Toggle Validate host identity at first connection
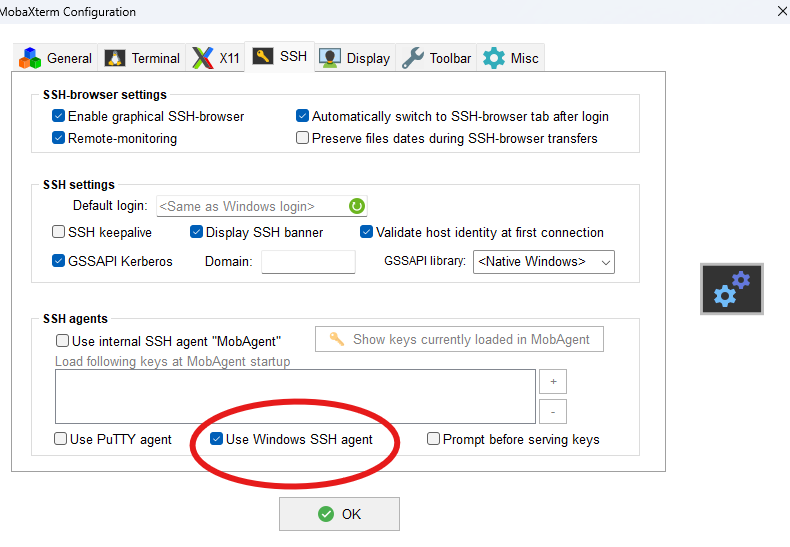Viewport: 790px width, 547px height. tap(366, 232)
